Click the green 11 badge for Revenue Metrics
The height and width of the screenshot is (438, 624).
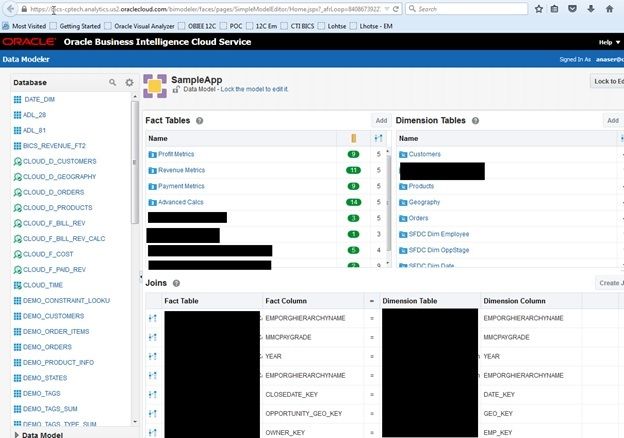[353, 170]
